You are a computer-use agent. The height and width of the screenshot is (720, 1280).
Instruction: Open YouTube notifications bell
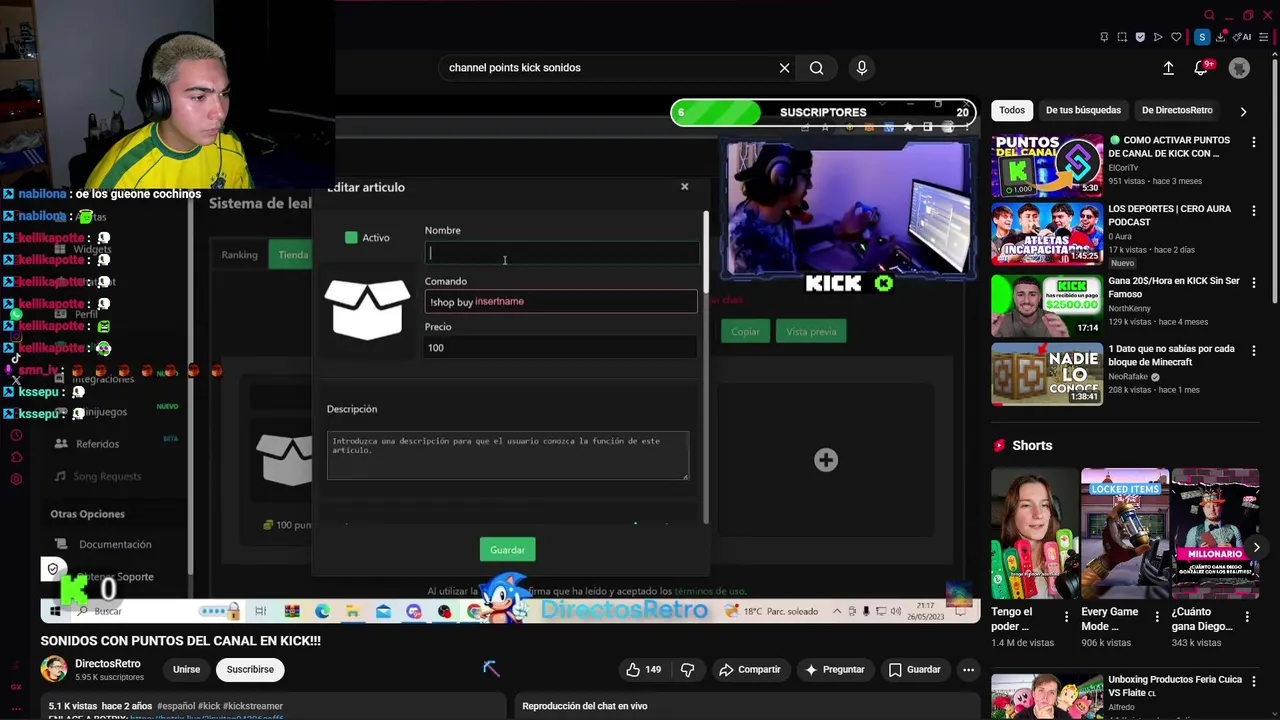click(1201, 68)
